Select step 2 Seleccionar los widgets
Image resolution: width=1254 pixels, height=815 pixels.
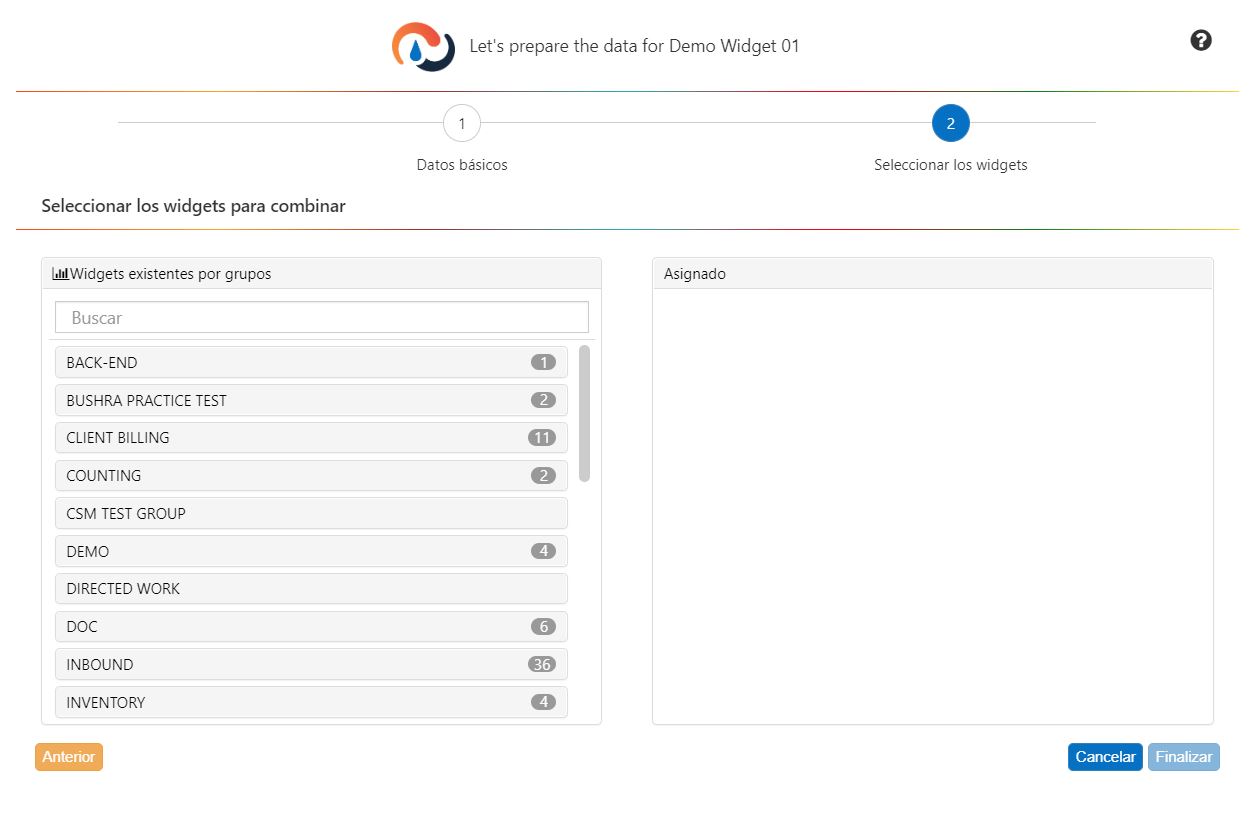pyautogui.click(x=950, y=124)
